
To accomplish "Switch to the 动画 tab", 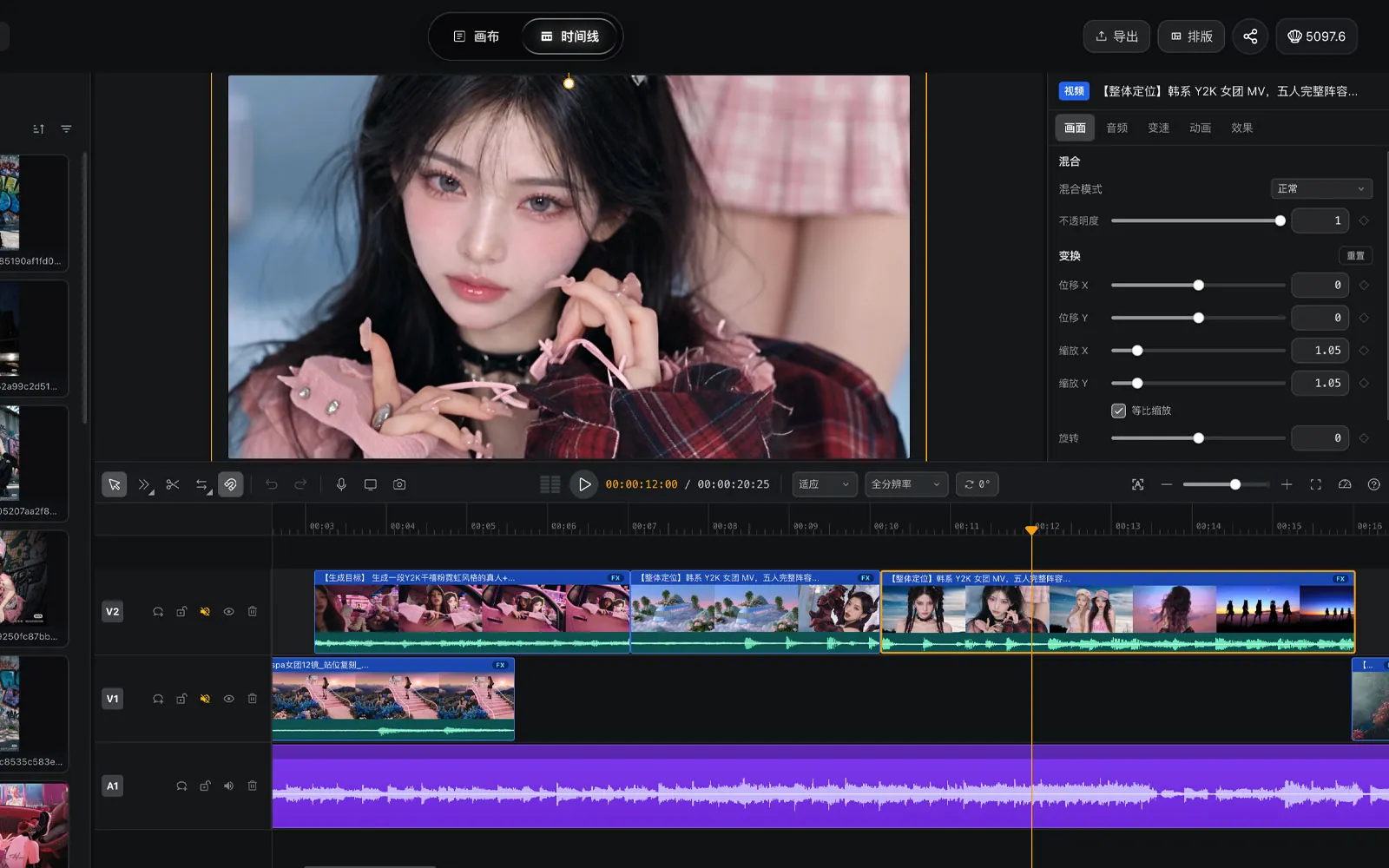I will click(1200, 128).
